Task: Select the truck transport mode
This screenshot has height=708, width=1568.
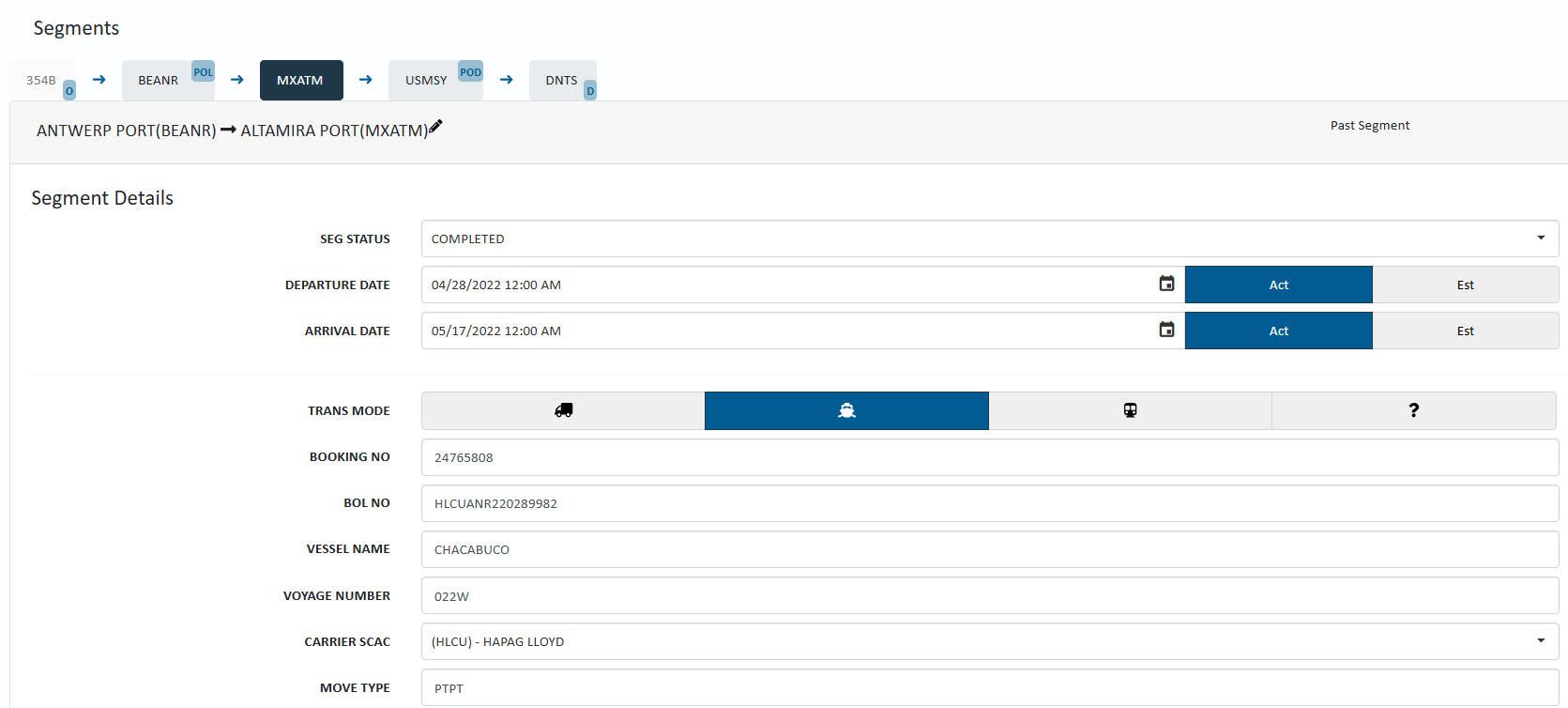Action: (563, 410)
